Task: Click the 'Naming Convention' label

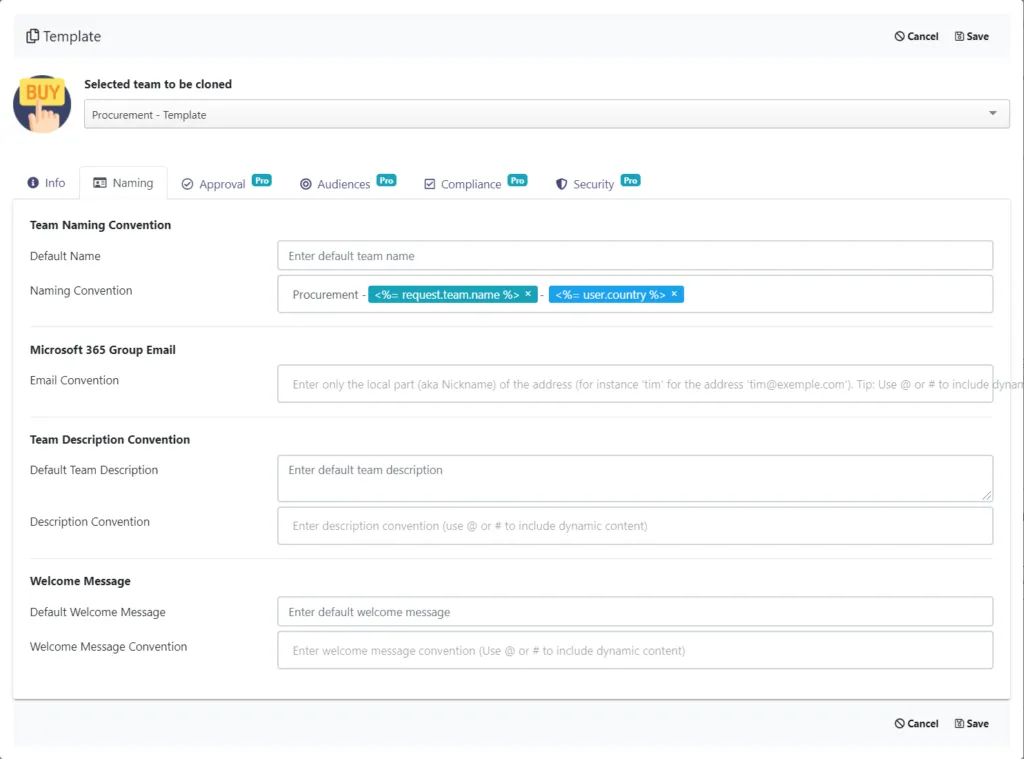Action: (81, 291)
